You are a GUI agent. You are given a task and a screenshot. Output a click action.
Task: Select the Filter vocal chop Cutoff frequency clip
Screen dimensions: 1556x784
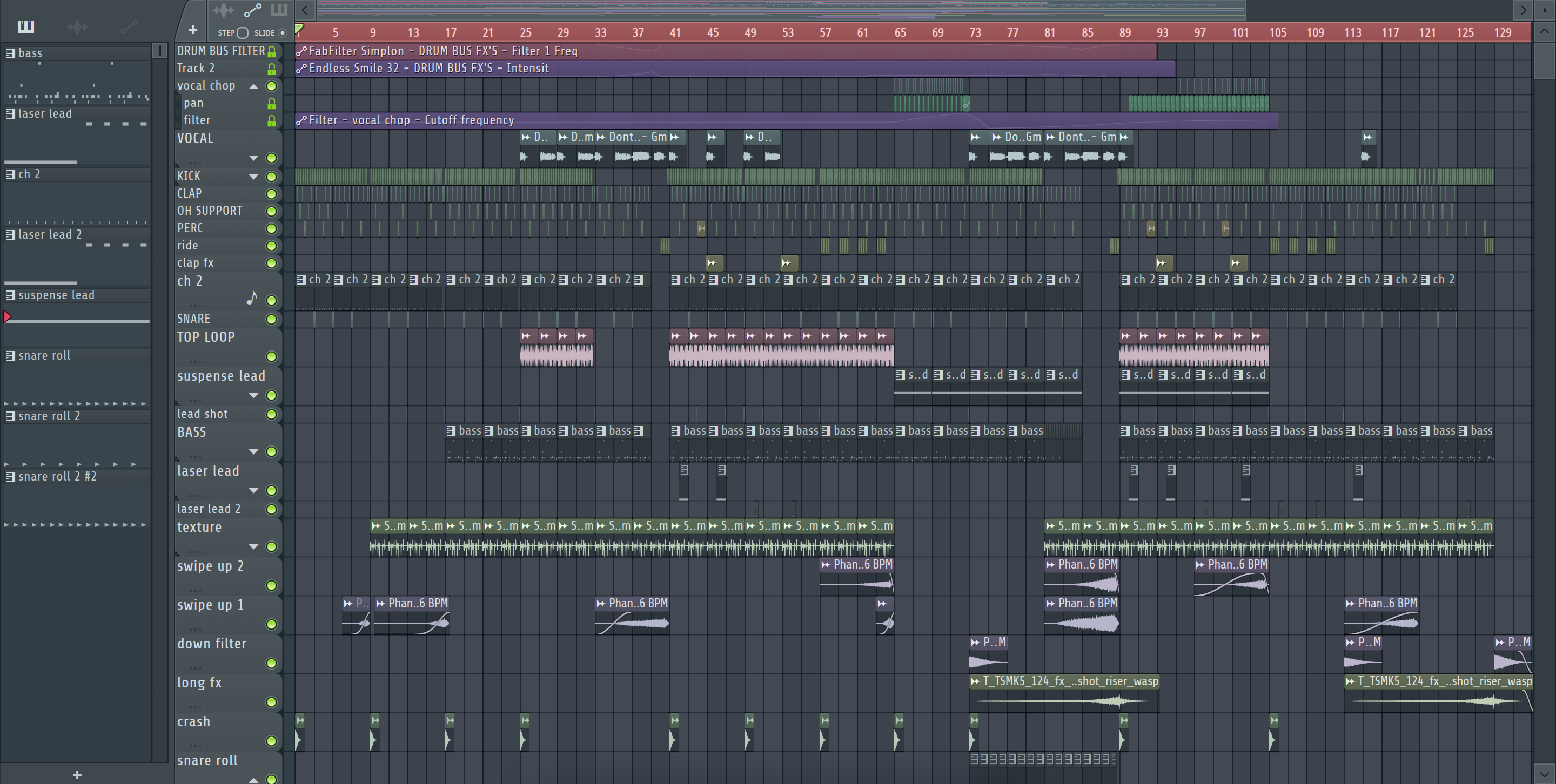pos(787,120)
